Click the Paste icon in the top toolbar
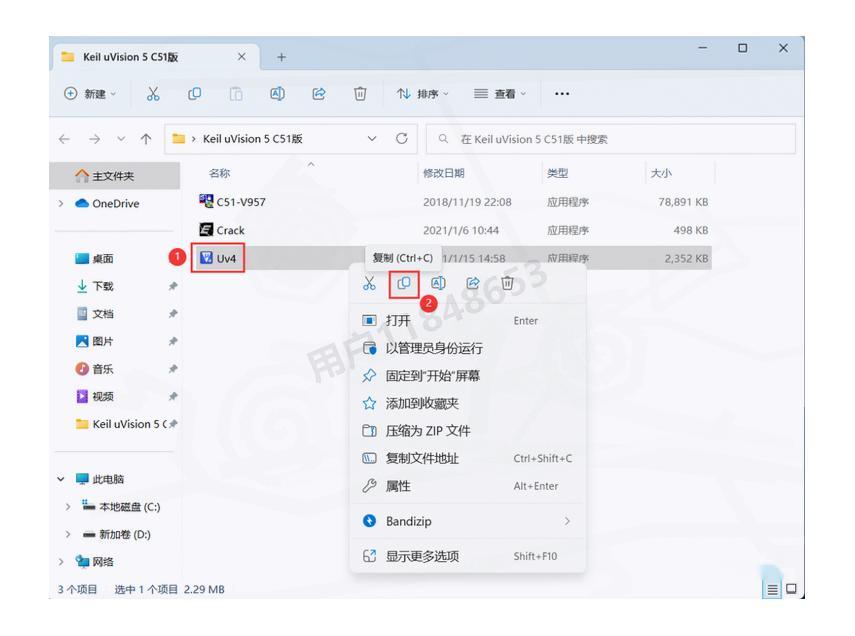 236,94
